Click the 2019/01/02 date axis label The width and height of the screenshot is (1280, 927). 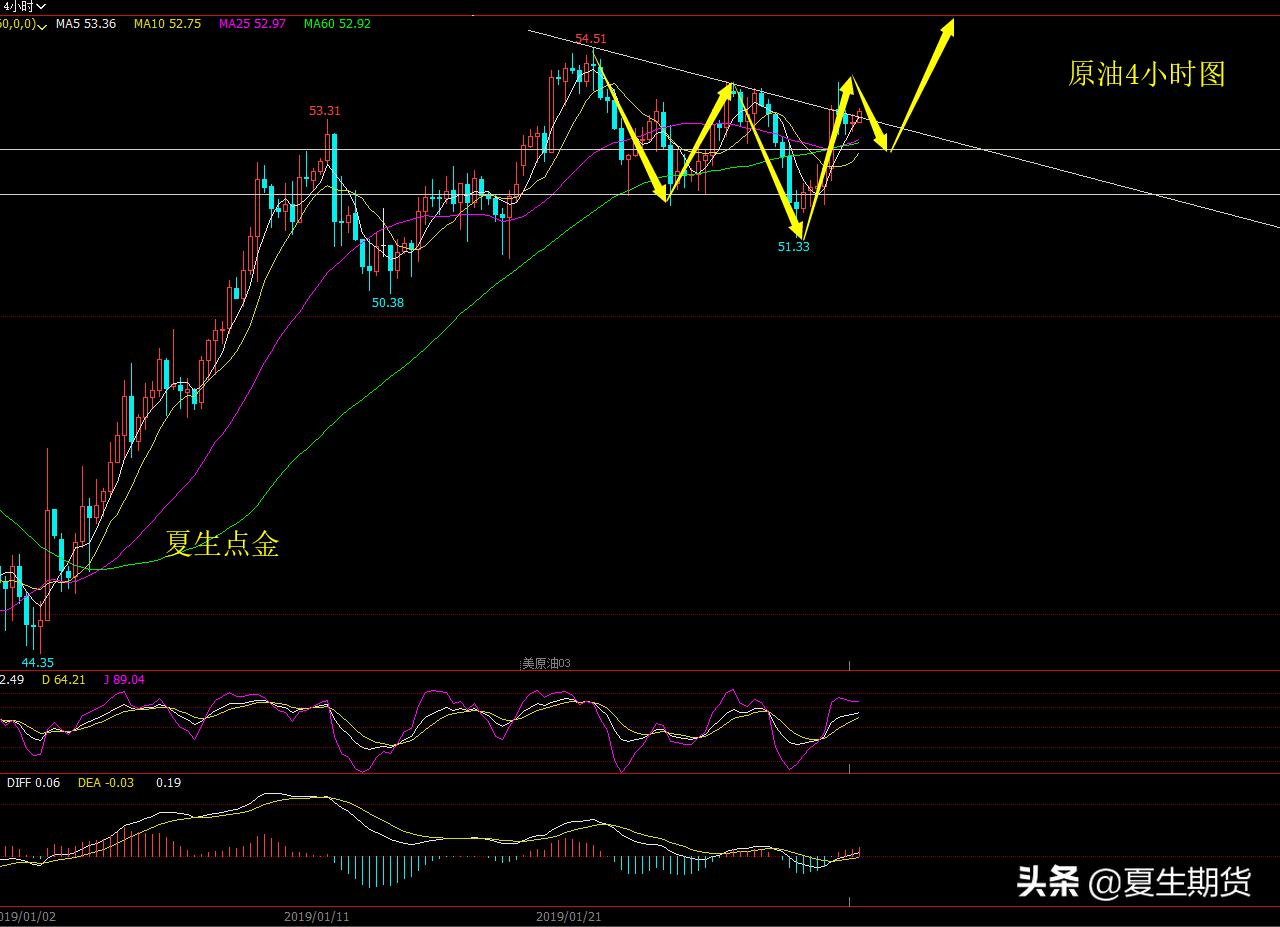[x=28, y=916]
